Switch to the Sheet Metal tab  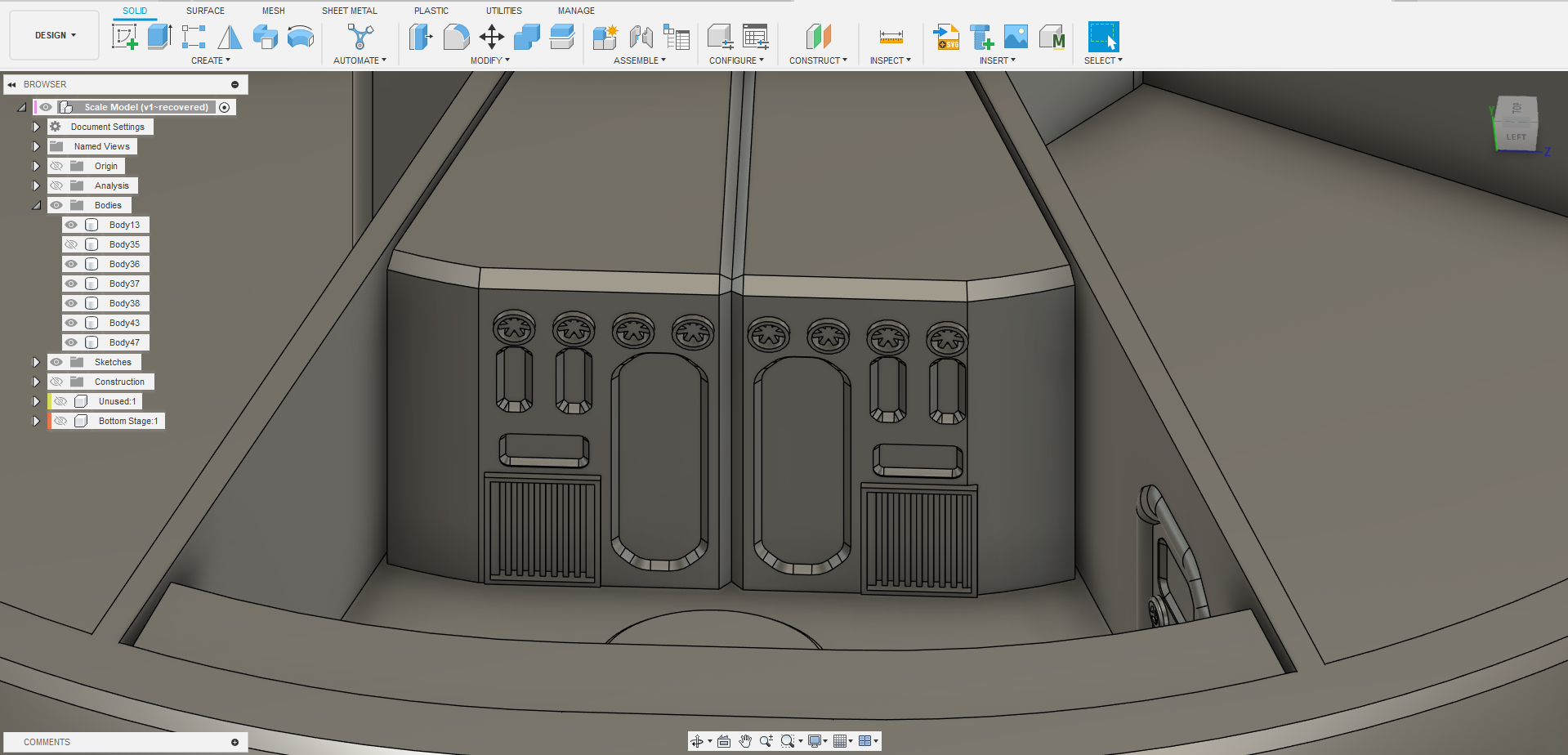click(350, 11)
